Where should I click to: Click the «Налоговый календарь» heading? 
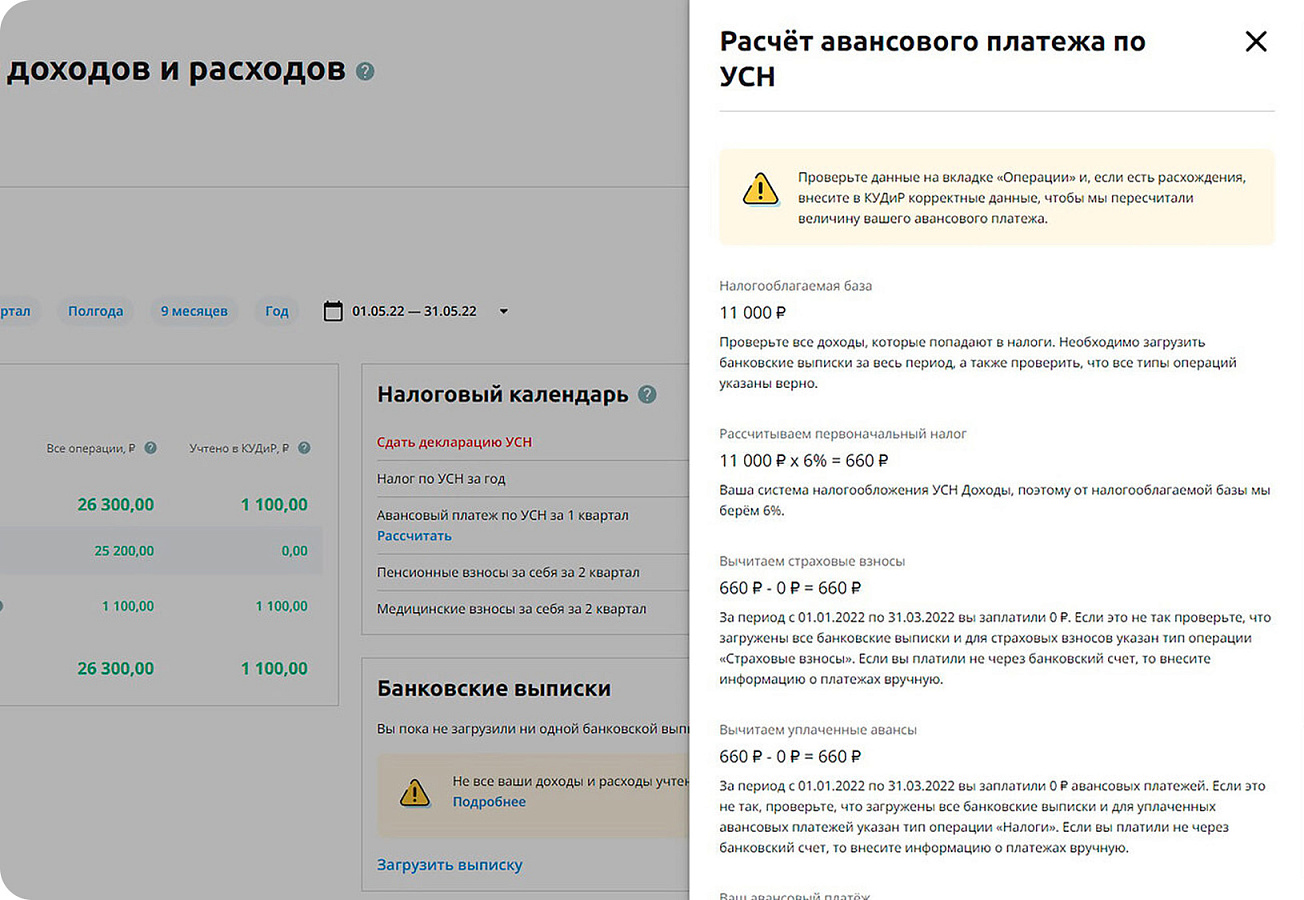tap(503, 395)
